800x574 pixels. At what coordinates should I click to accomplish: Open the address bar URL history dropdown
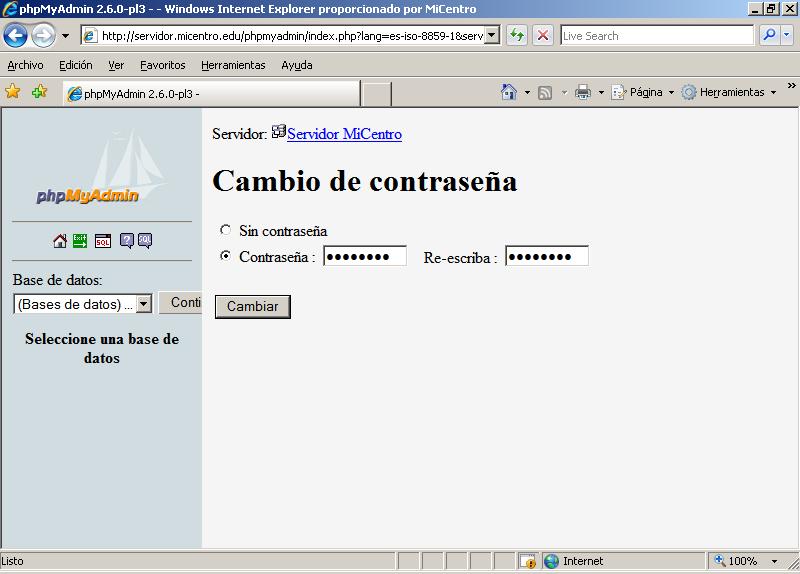pyautogui.click(x=491, y=36)
